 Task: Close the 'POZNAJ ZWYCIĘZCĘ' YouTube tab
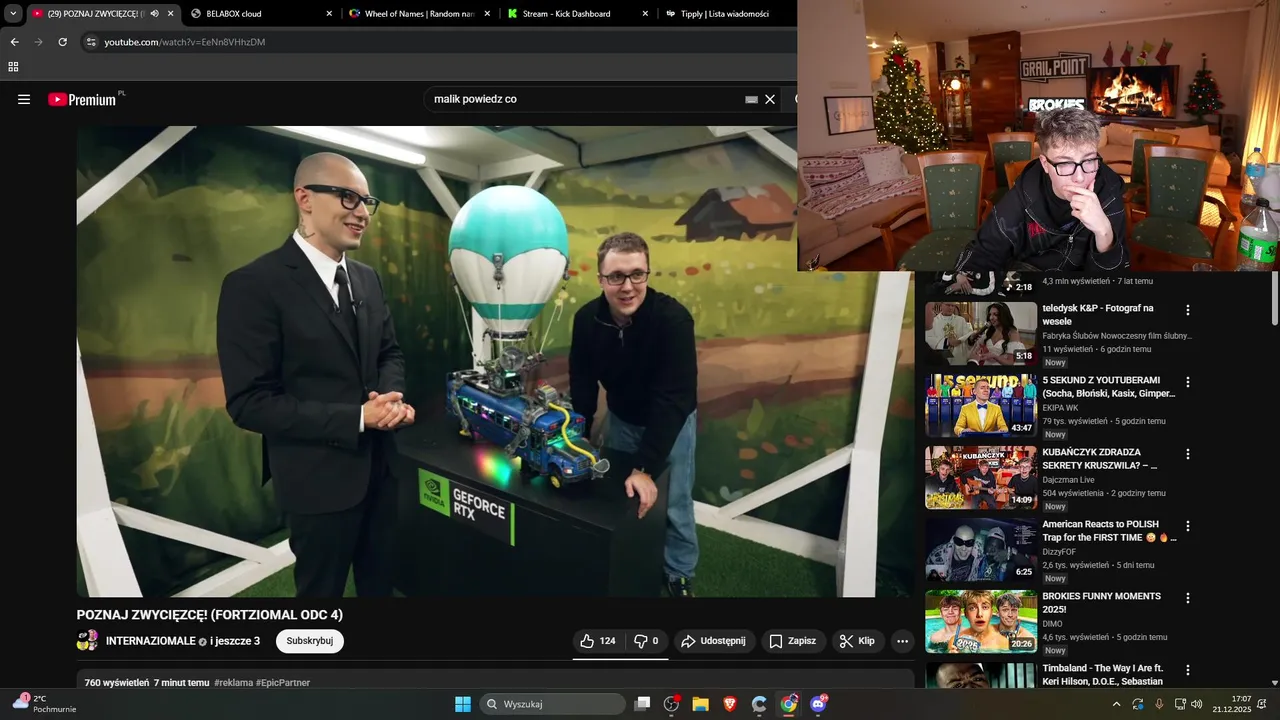click(x=171, y=14)
